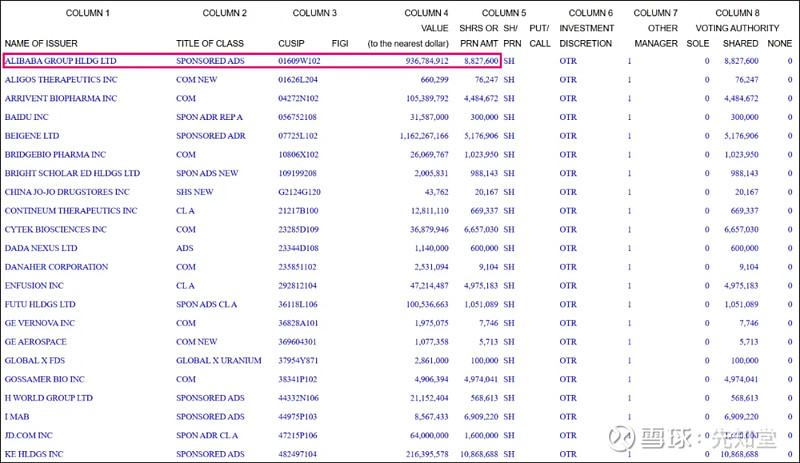
Task: Select the ALIGOS THERAPEUTICS INC row name
Action: pyautogui.click(x=61, y=80)
